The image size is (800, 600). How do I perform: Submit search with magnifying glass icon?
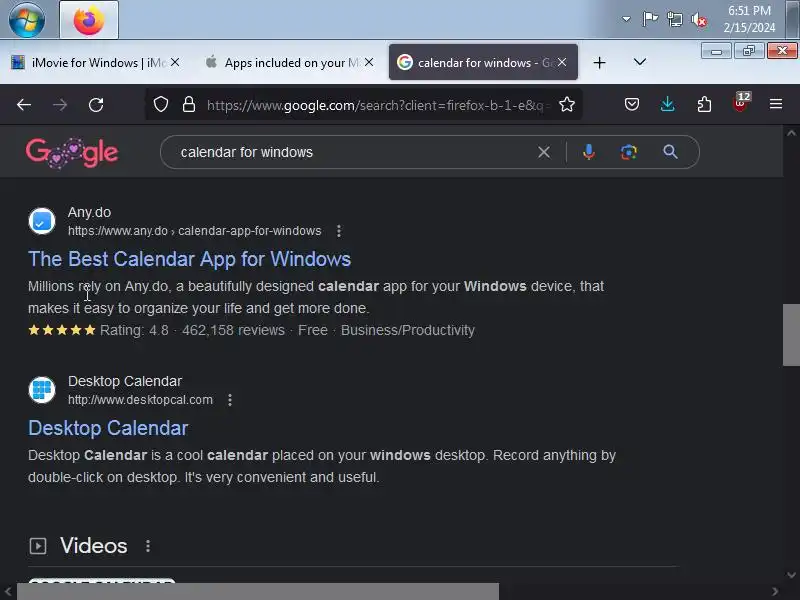coord(670,152)
